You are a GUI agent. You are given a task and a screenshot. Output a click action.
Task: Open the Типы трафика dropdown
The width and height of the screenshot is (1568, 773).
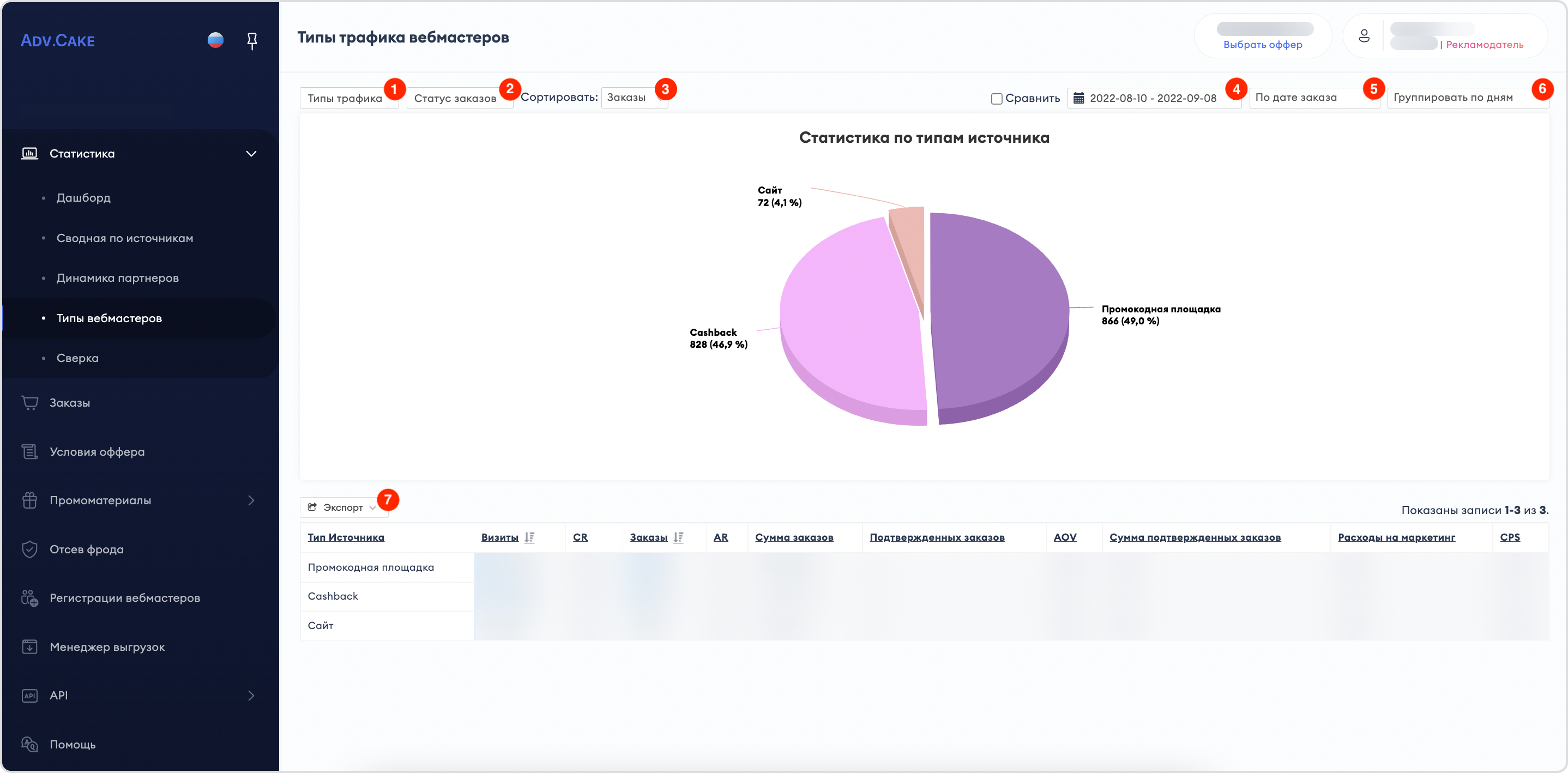(349, 98)
